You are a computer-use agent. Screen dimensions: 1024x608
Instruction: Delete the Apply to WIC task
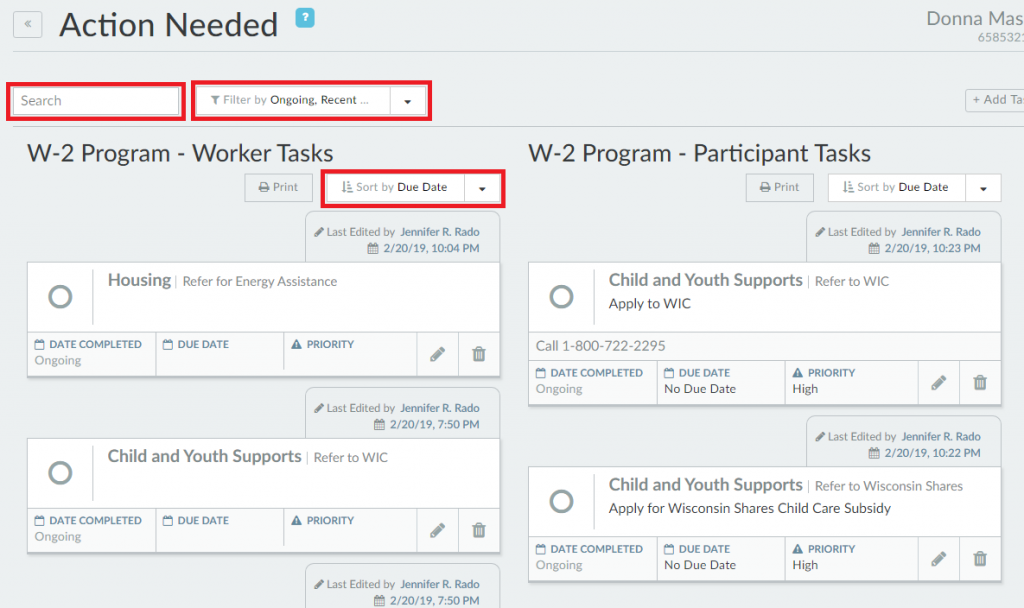(x=980, y=382)
